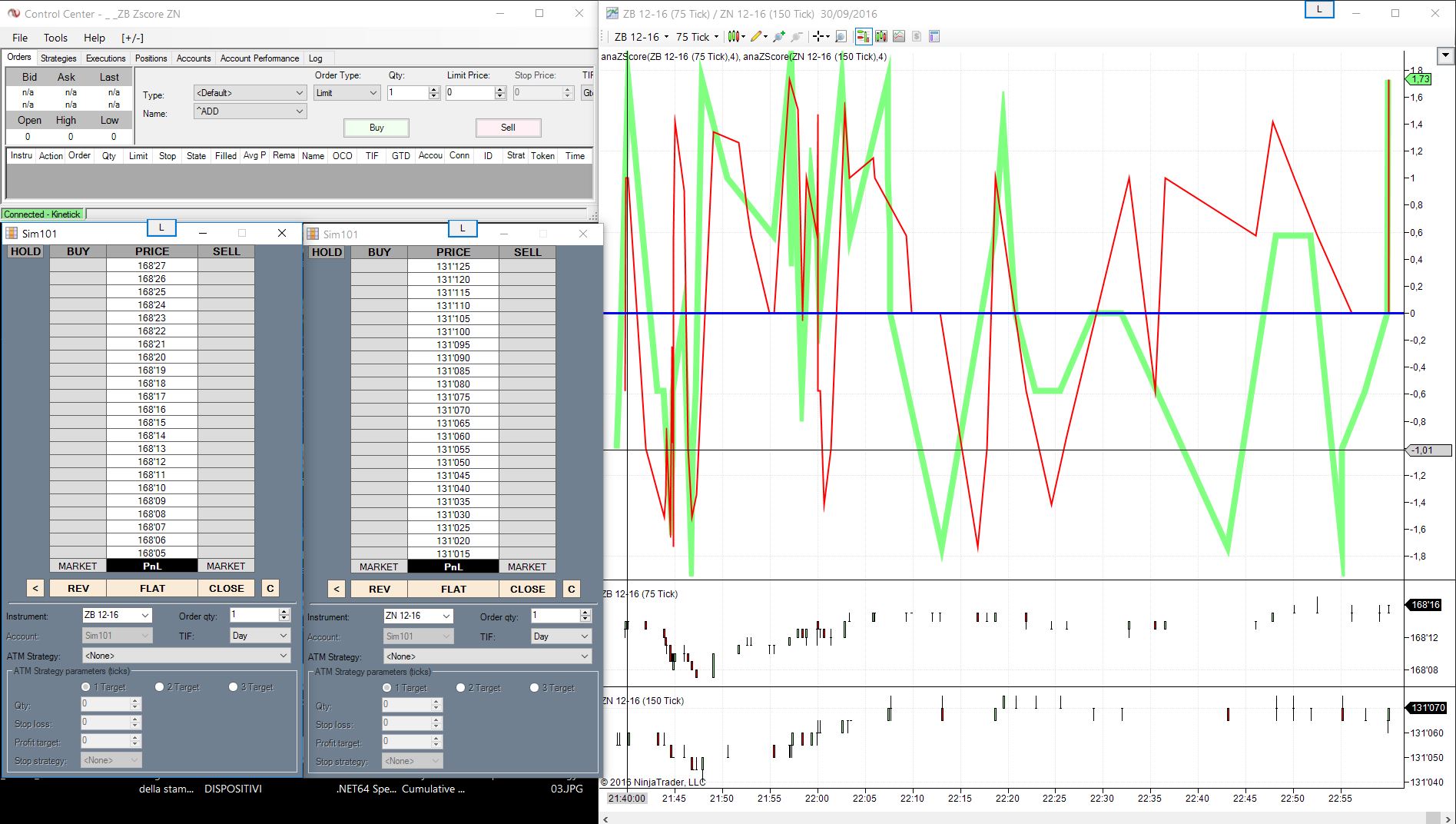
Task: Click Order qty field in ZN SuperDOM
Action: click(555, 616)
